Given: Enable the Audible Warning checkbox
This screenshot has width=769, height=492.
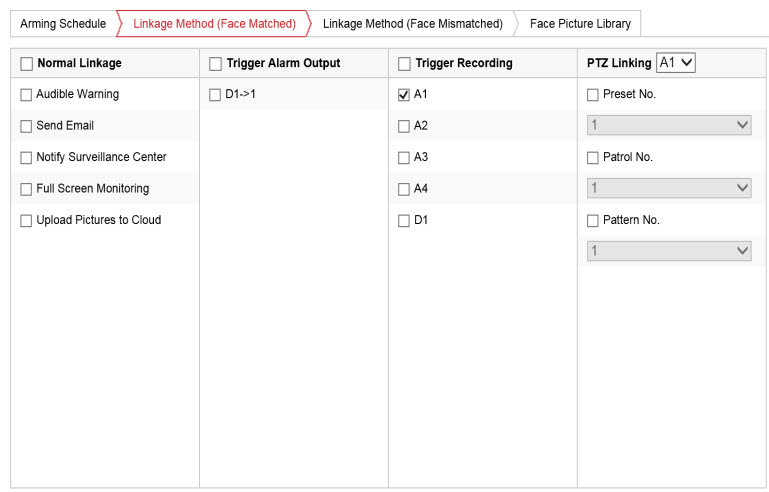Looking at the screenshot, I should point(26,95).
